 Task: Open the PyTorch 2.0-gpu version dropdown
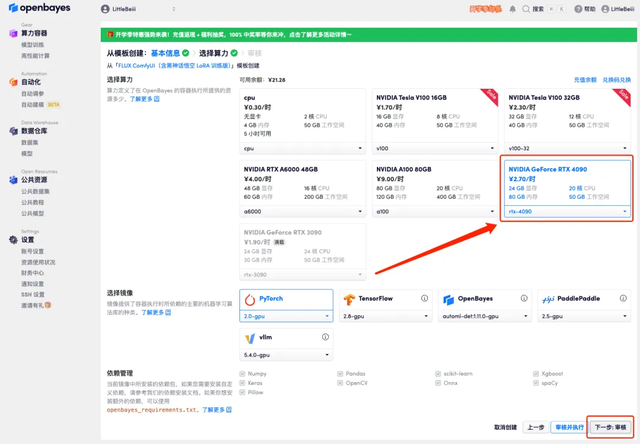click(x=286, y=316)
